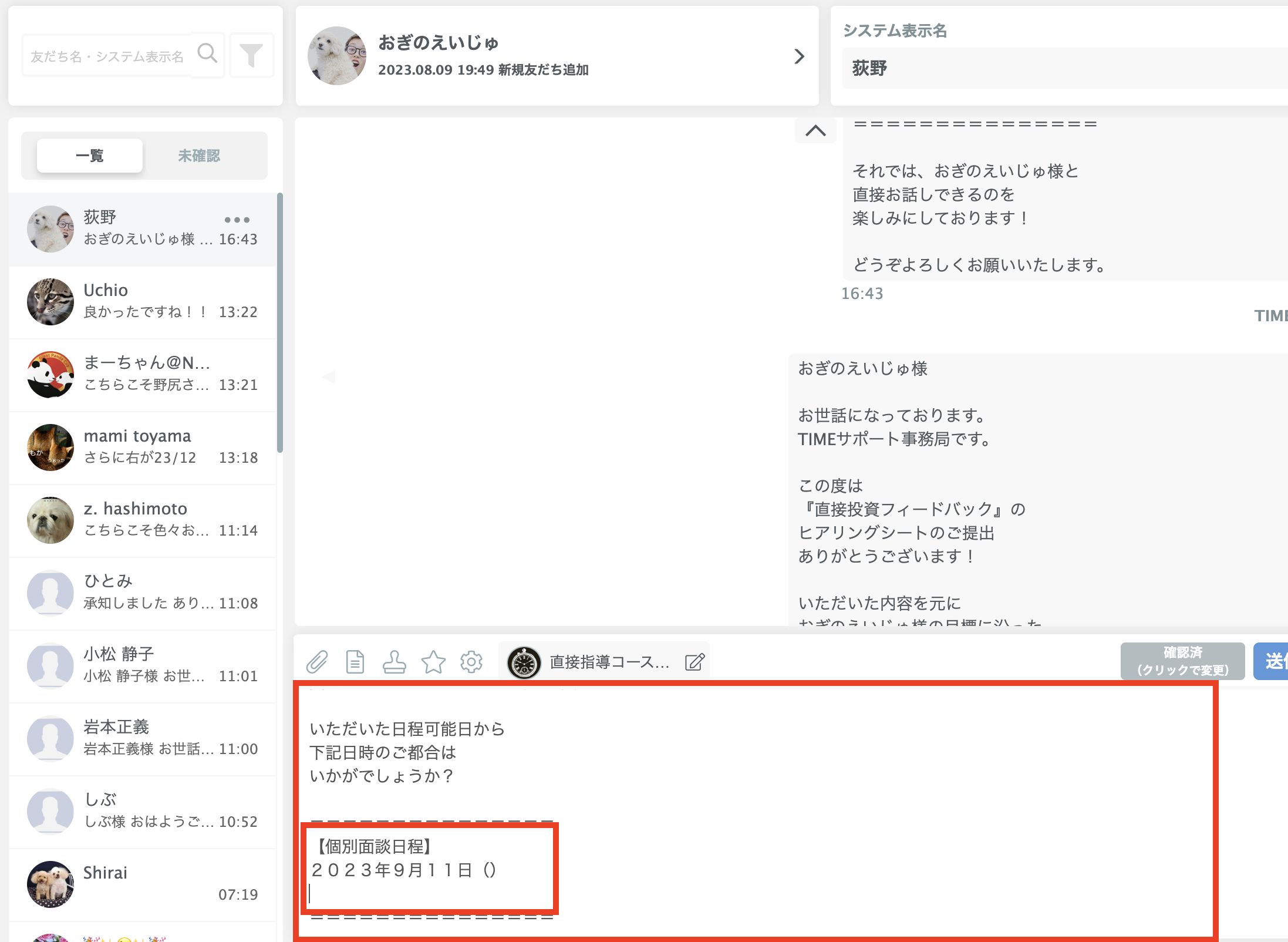1288x942 pixels.
Task: Switch to the 未確認 tab
Action: click(x=198, y=155)
